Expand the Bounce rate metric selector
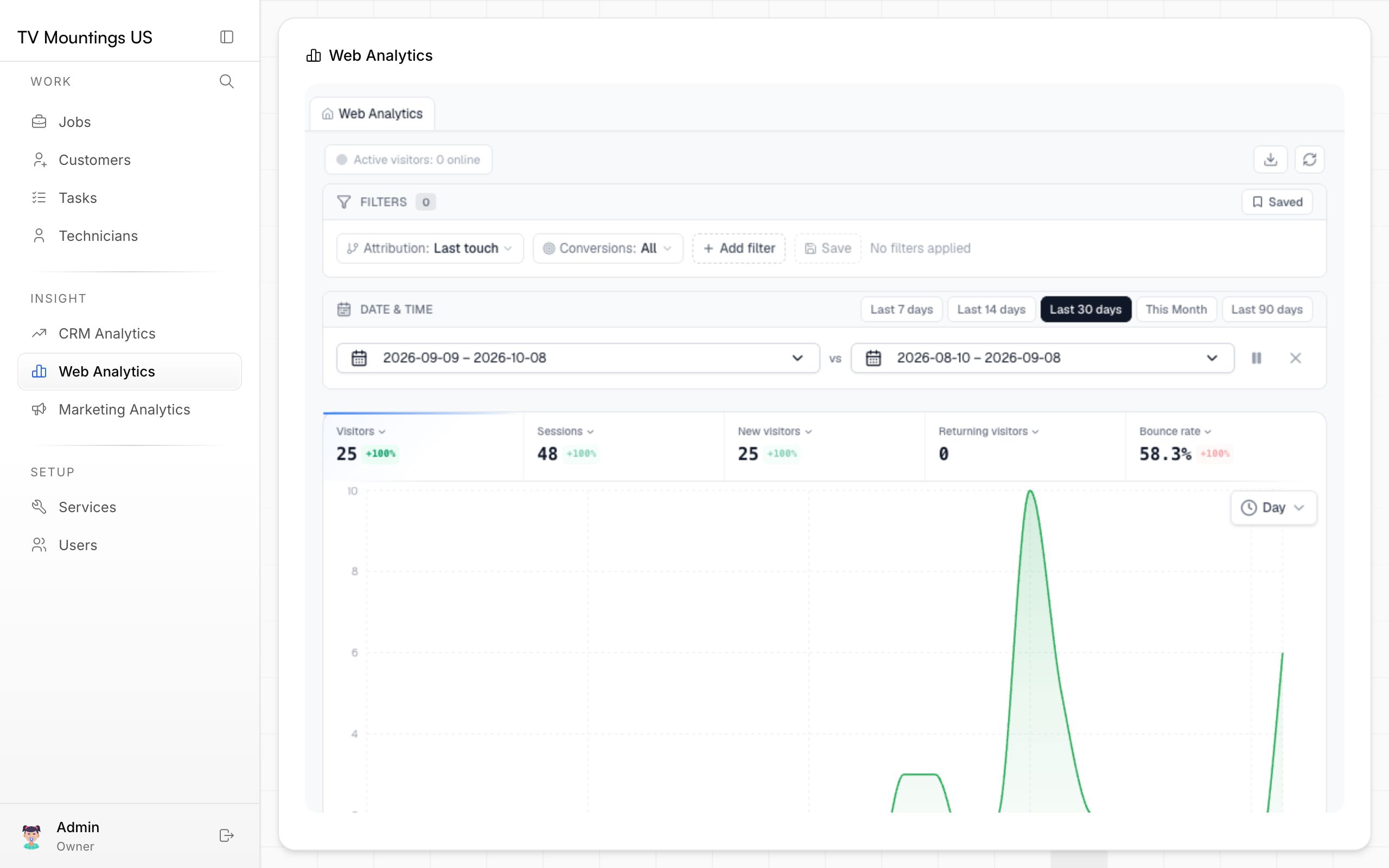Viewport: 1389px width, 868px height. pos(1174,432)
